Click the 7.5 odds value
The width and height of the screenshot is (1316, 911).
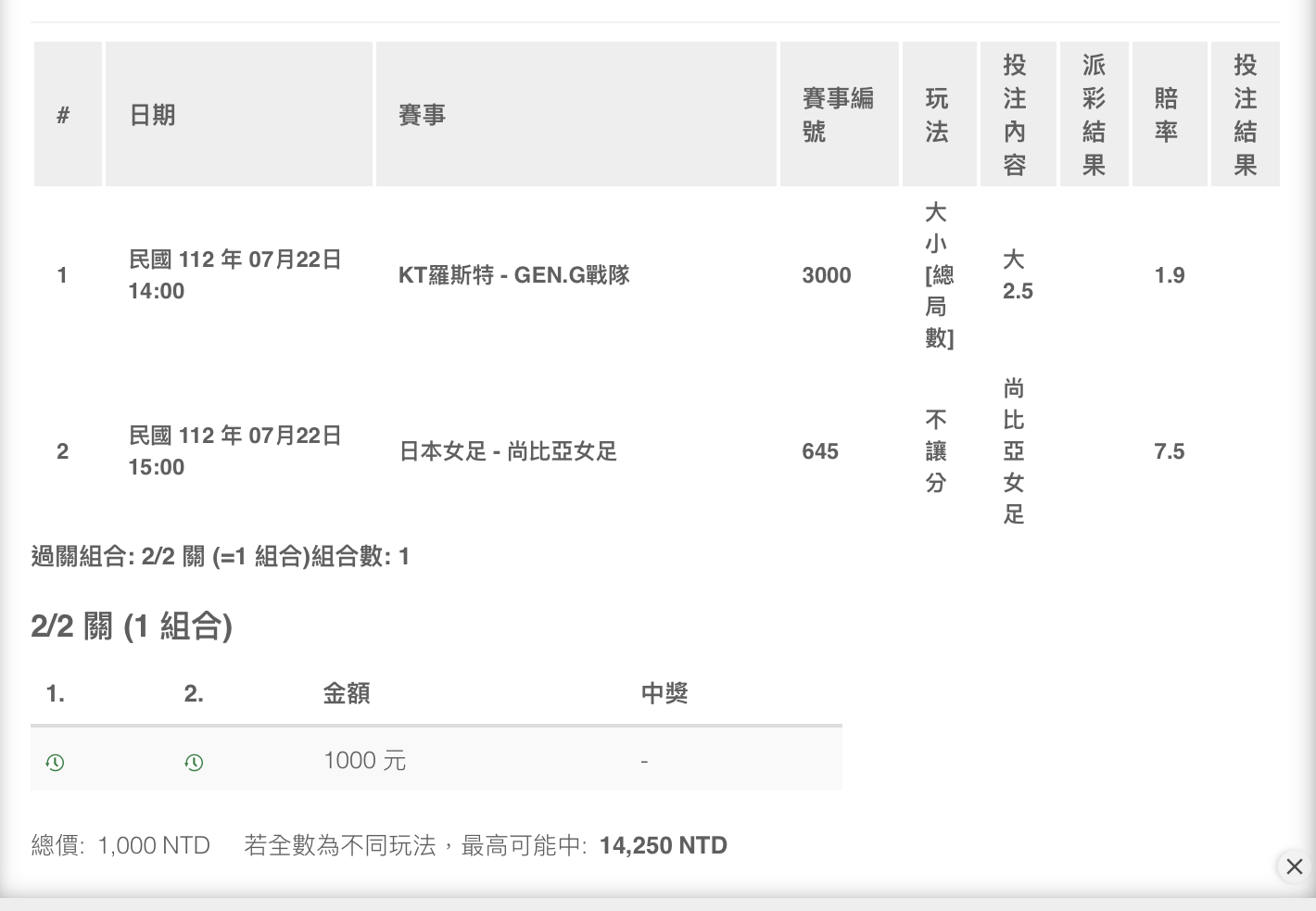click(x=1169, y=451)
